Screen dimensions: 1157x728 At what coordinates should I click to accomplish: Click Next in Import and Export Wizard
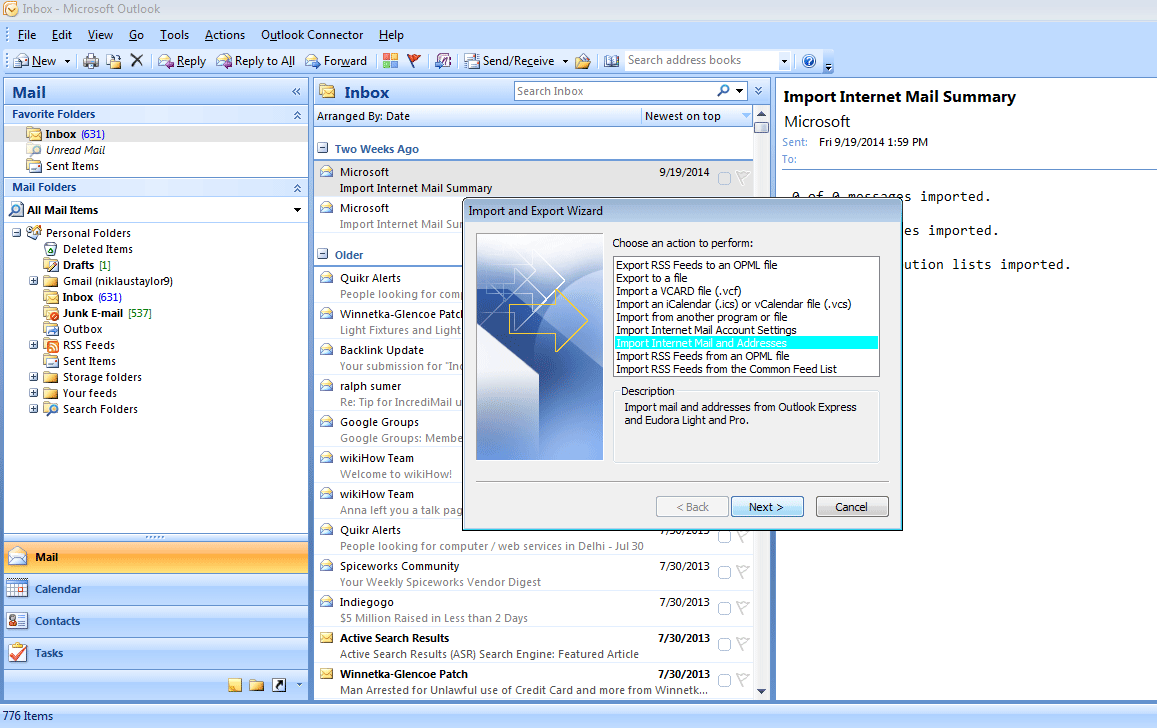(767, 507)
